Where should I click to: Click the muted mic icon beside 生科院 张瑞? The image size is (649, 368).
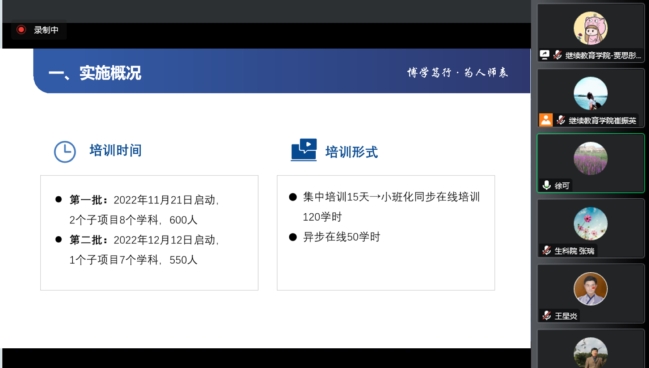tap(546, 250)
